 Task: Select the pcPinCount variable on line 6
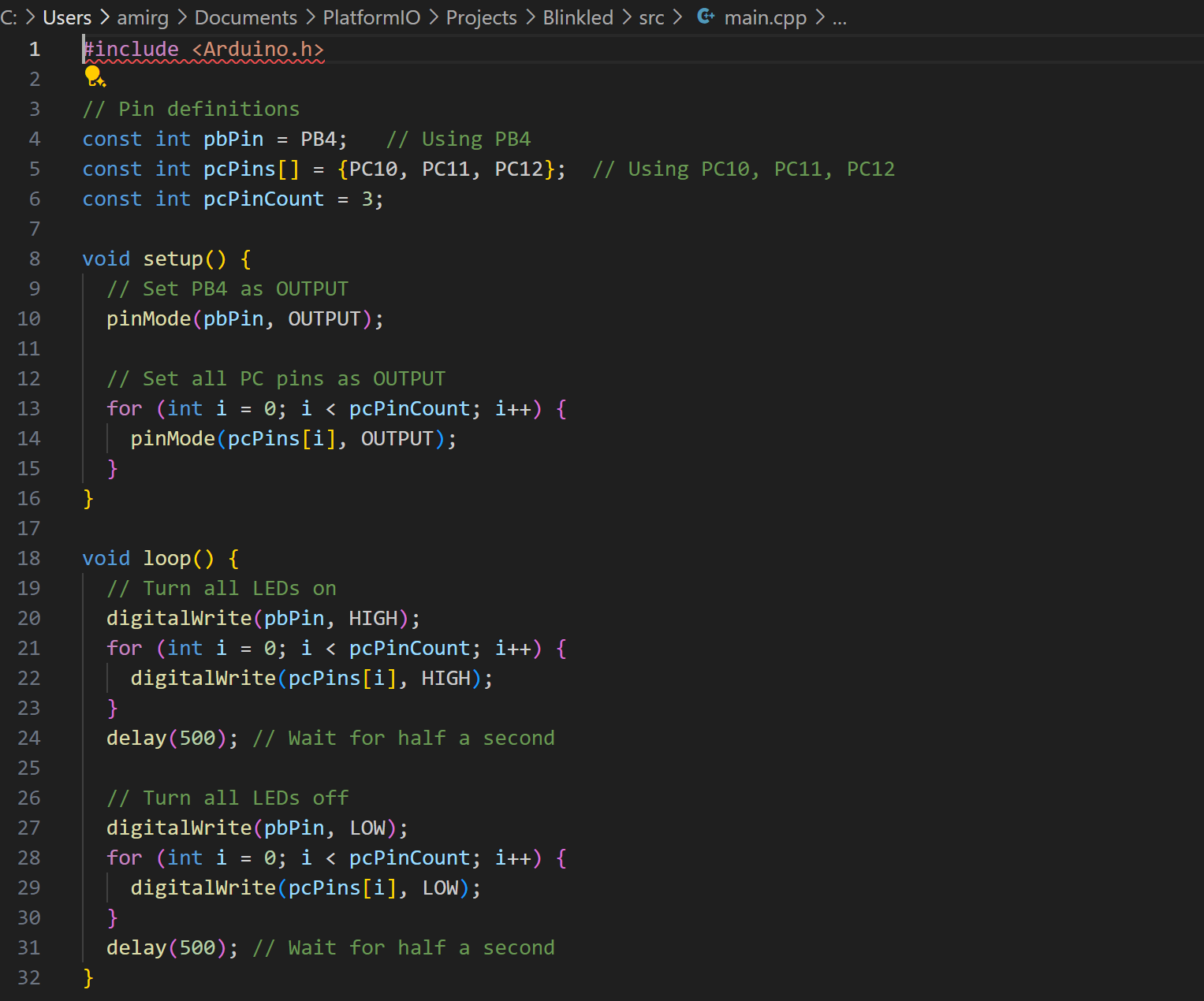[263, 199]
